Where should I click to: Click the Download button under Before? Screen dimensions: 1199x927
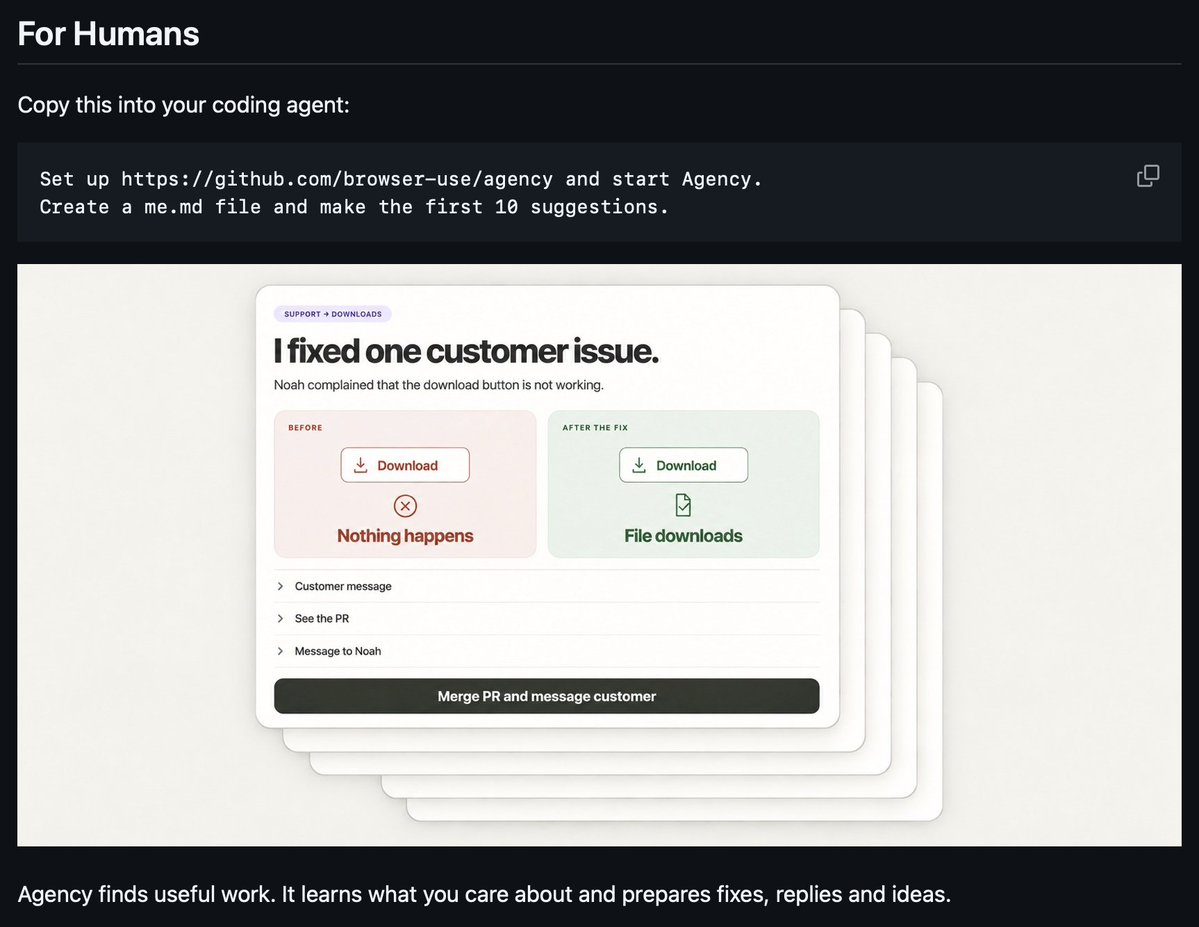[405, 465]
